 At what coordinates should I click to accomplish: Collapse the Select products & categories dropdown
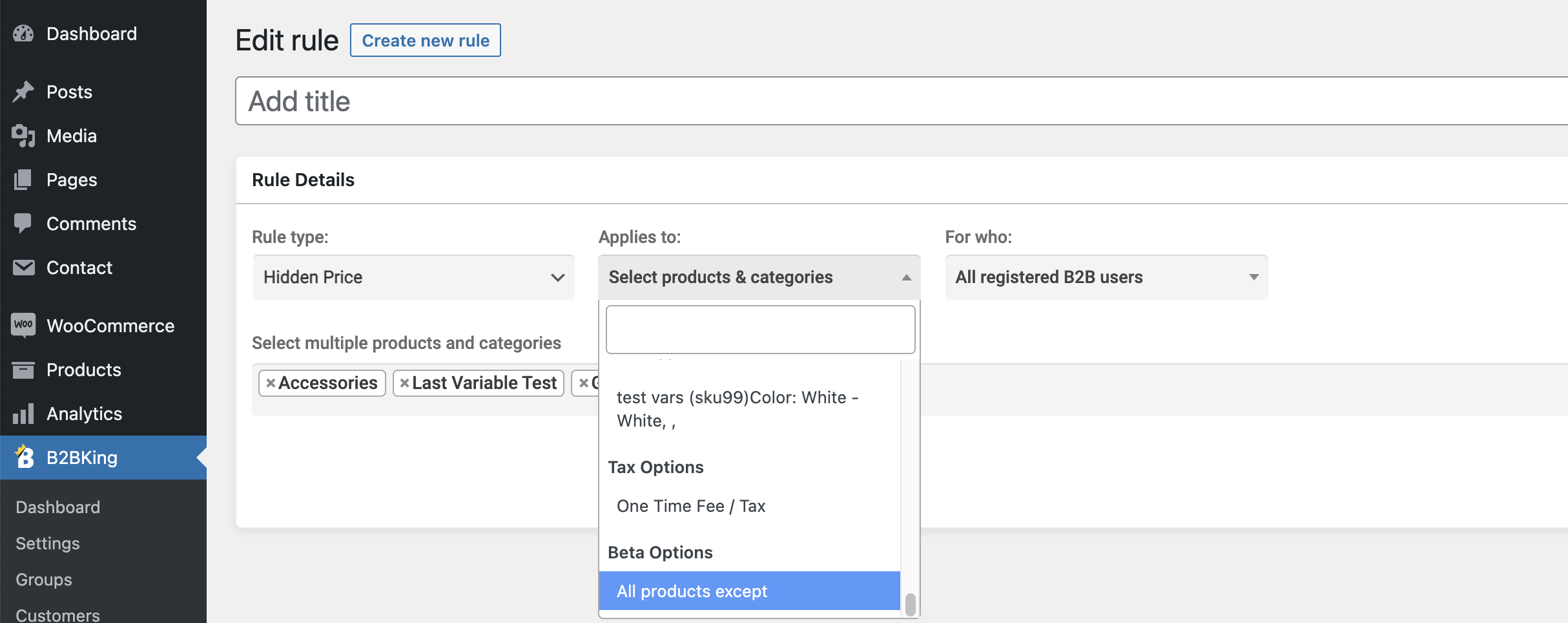[759, 277]
